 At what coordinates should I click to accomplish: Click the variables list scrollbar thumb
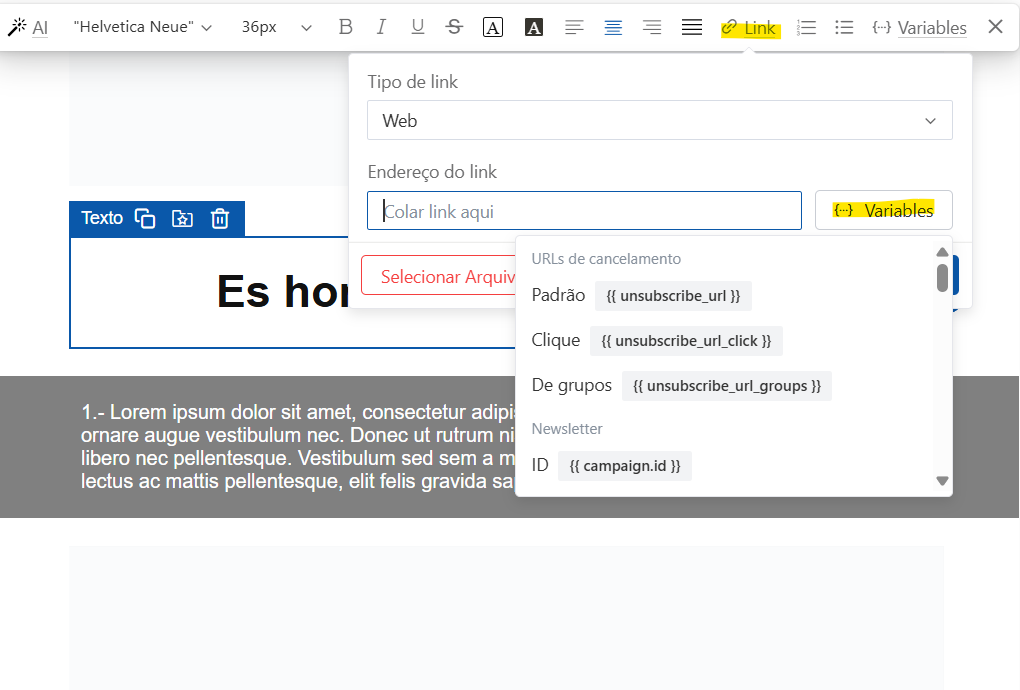click(942, 278)
